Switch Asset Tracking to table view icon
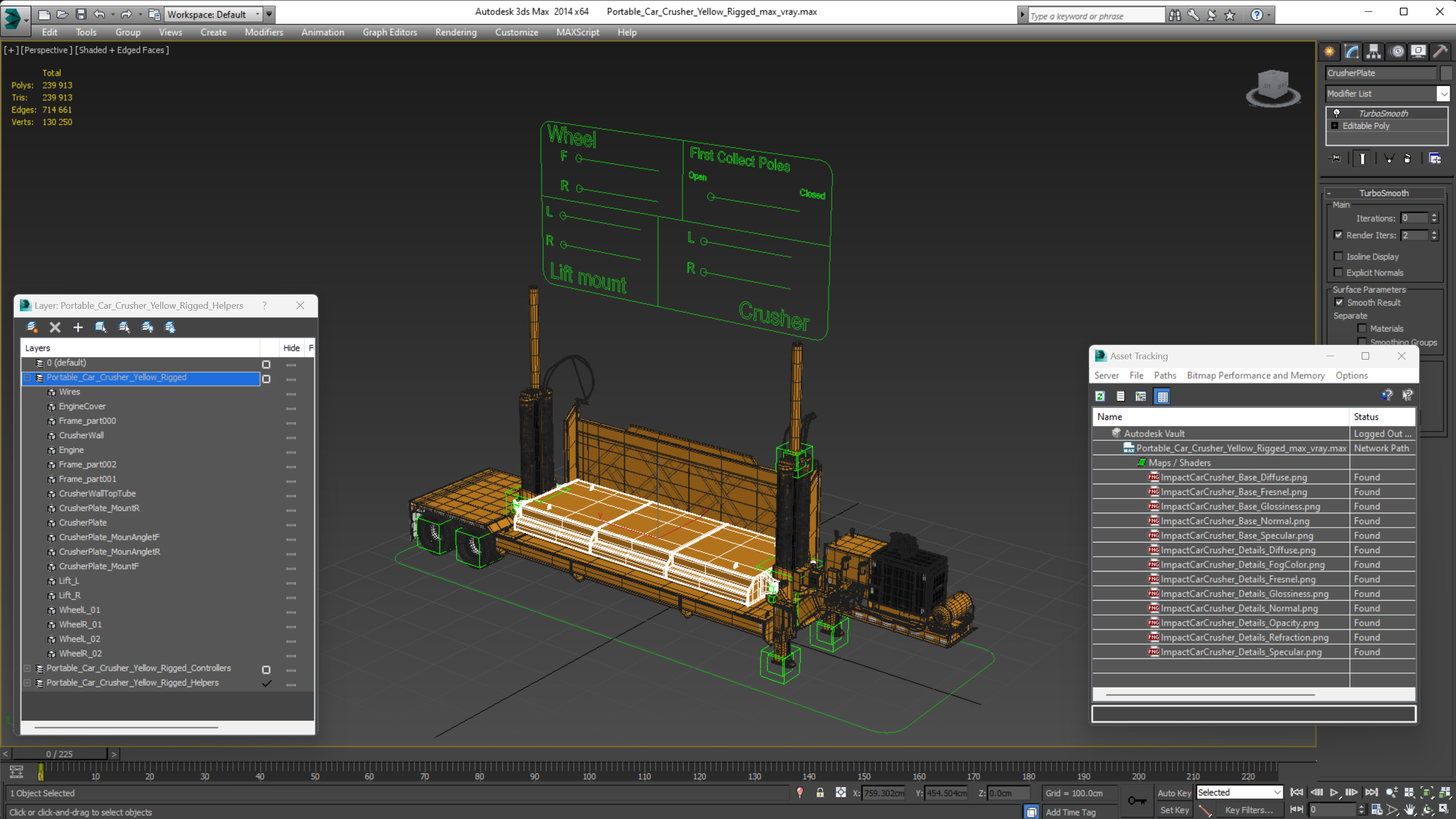 (x=1162, y=396)
